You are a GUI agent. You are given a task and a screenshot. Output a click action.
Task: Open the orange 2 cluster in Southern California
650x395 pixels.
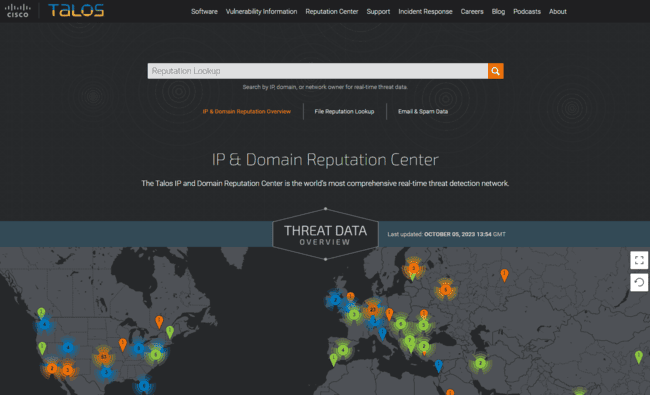(51, 368)
